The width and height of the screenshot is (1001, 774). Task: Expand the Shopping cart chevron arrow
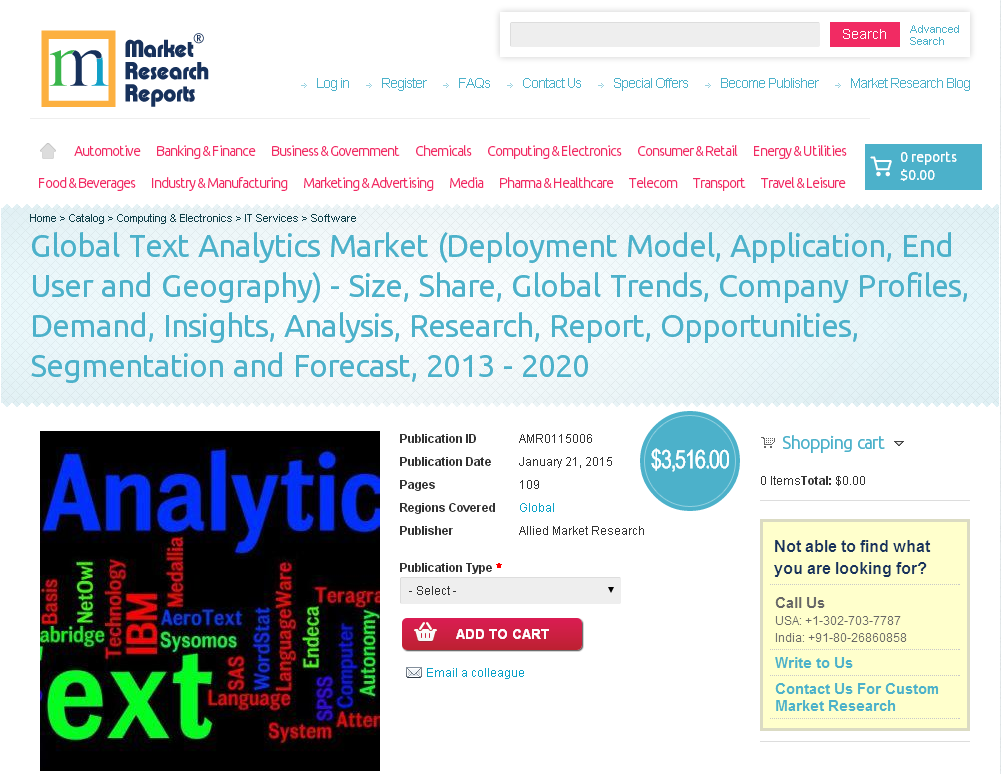point(899,443)
